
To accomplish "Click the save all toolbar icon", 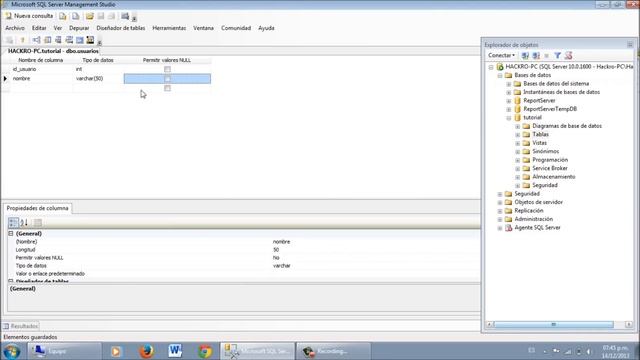I will (111, 16).
